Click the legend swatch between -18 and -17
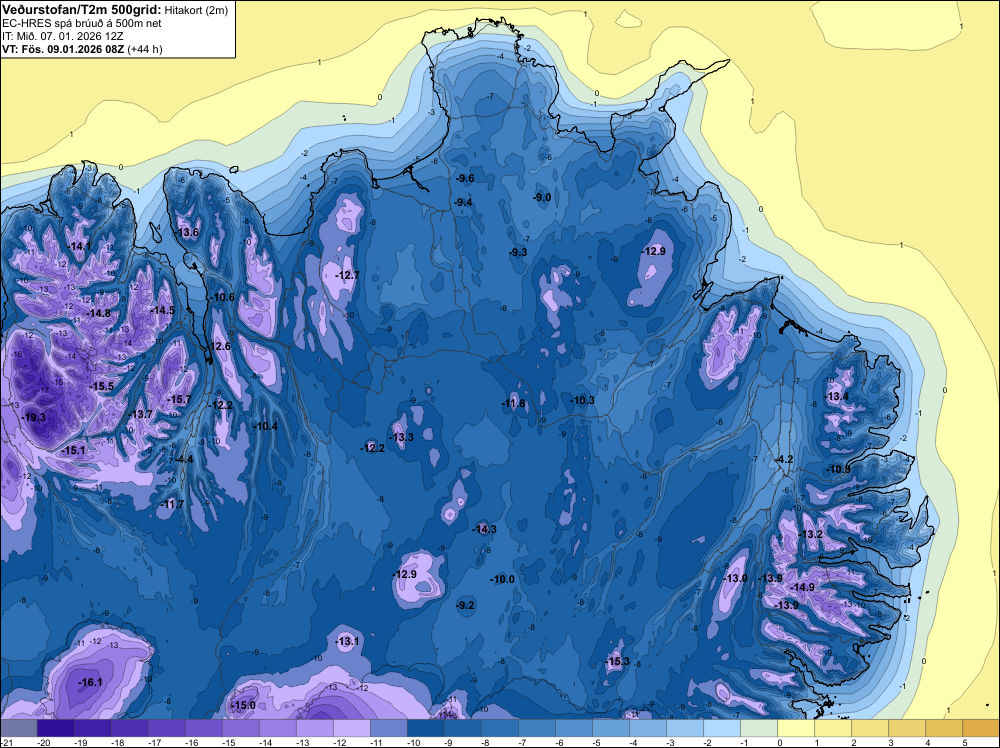This screenshot has width=1000, height=748. click(129, 728)
